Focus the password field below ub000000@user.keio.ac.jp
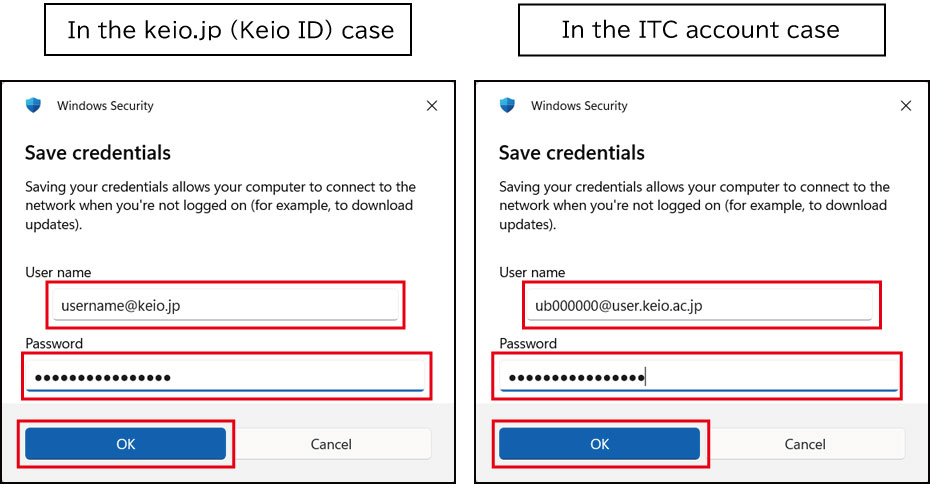Image resolution: width=932 pixels, height=484 pixels. [699, 377]
